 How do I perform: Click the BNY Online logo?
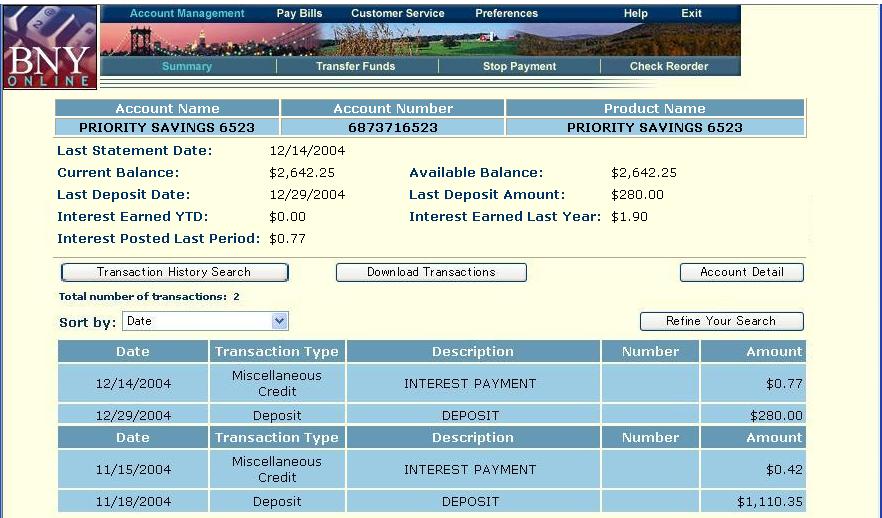tap(50, 47)
